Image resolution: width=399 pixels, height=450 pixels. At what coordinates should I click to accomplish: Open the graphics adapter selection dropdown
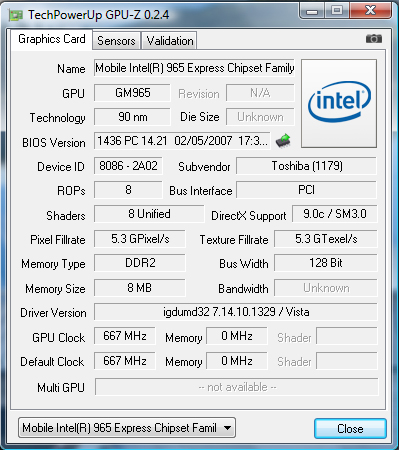[x=127, y=428]
